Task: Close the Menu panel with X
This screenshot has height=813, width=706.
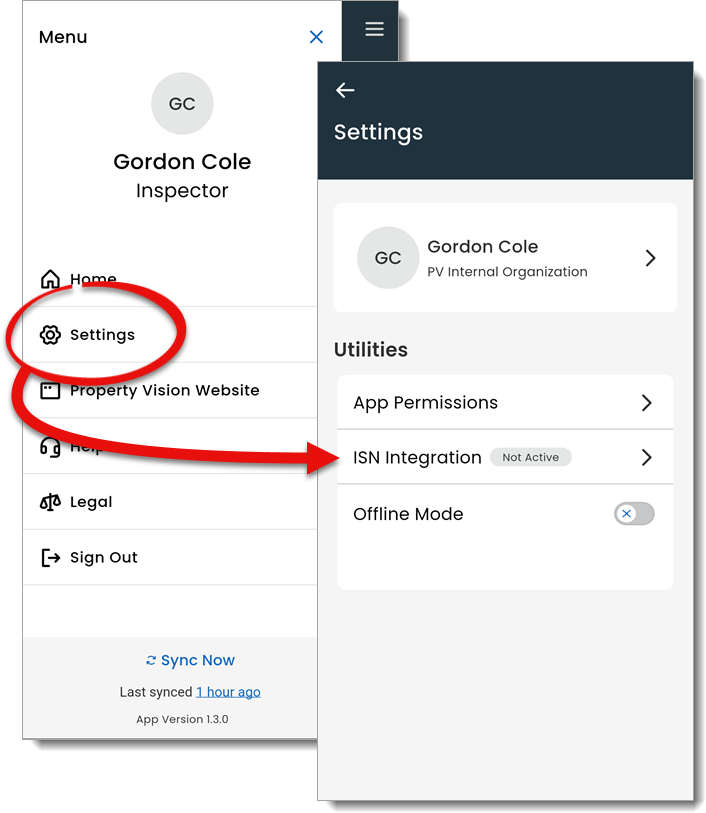Action: tap(316, 37)
